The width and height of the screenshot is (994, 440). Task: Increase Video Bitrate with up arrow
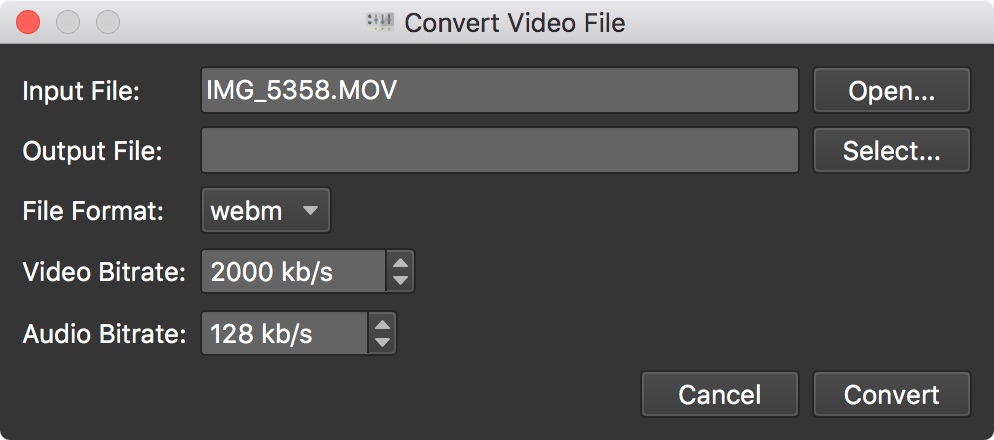[401, 263]
